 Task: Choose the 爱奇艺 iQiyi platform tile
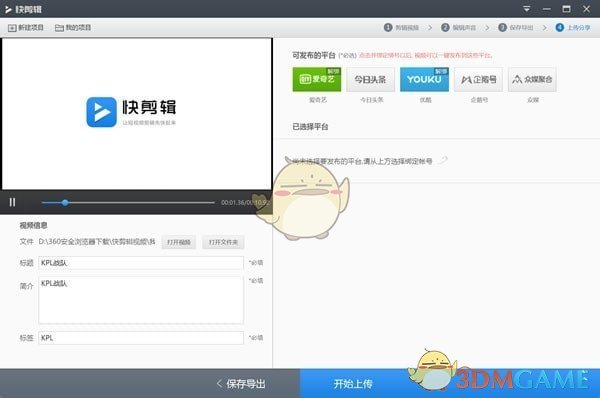317,80
